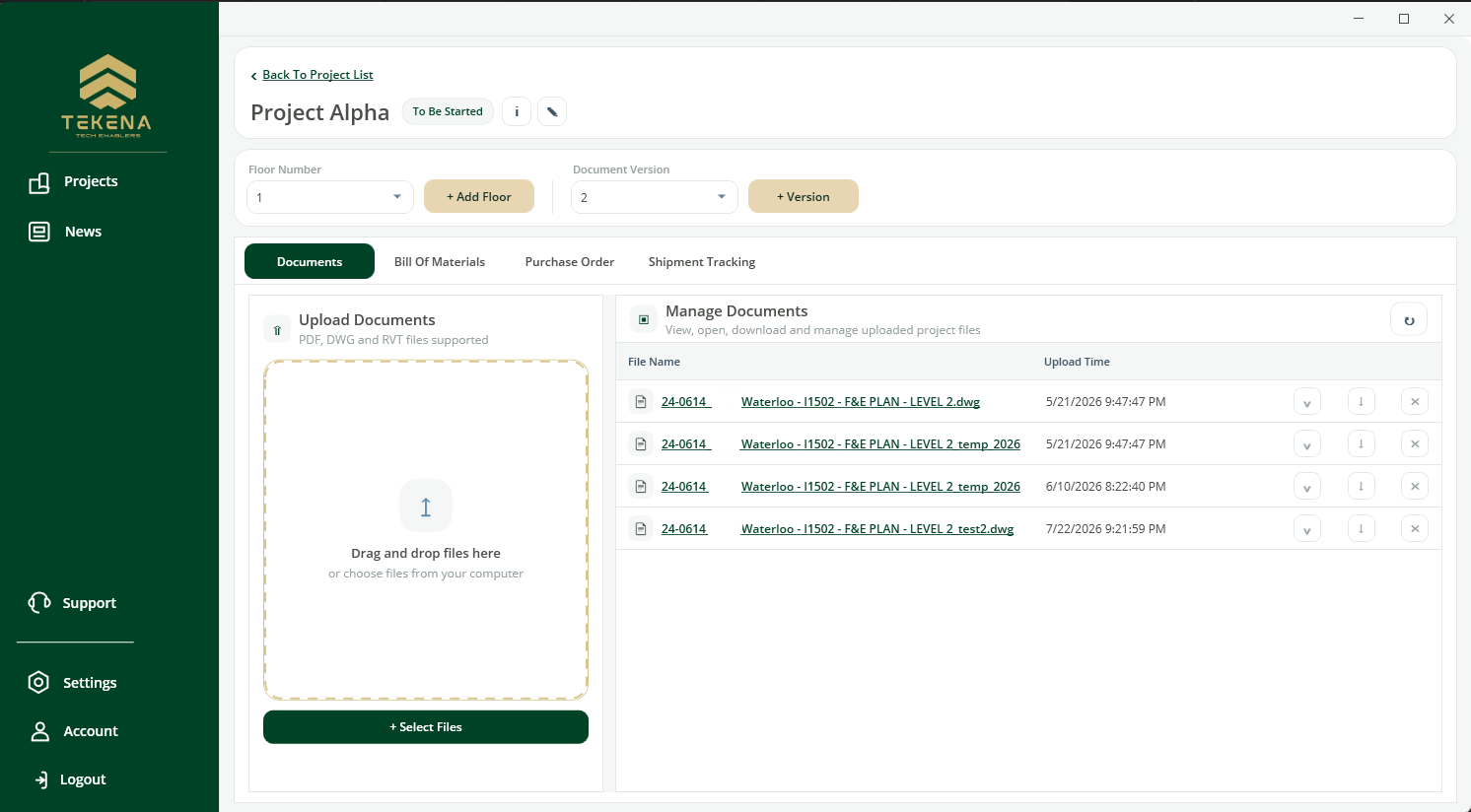Expand the chevron in the 5/21/2026 temp_2026 row
1471x812 pixels.
pyautogui.click(x=1307, y=444)
